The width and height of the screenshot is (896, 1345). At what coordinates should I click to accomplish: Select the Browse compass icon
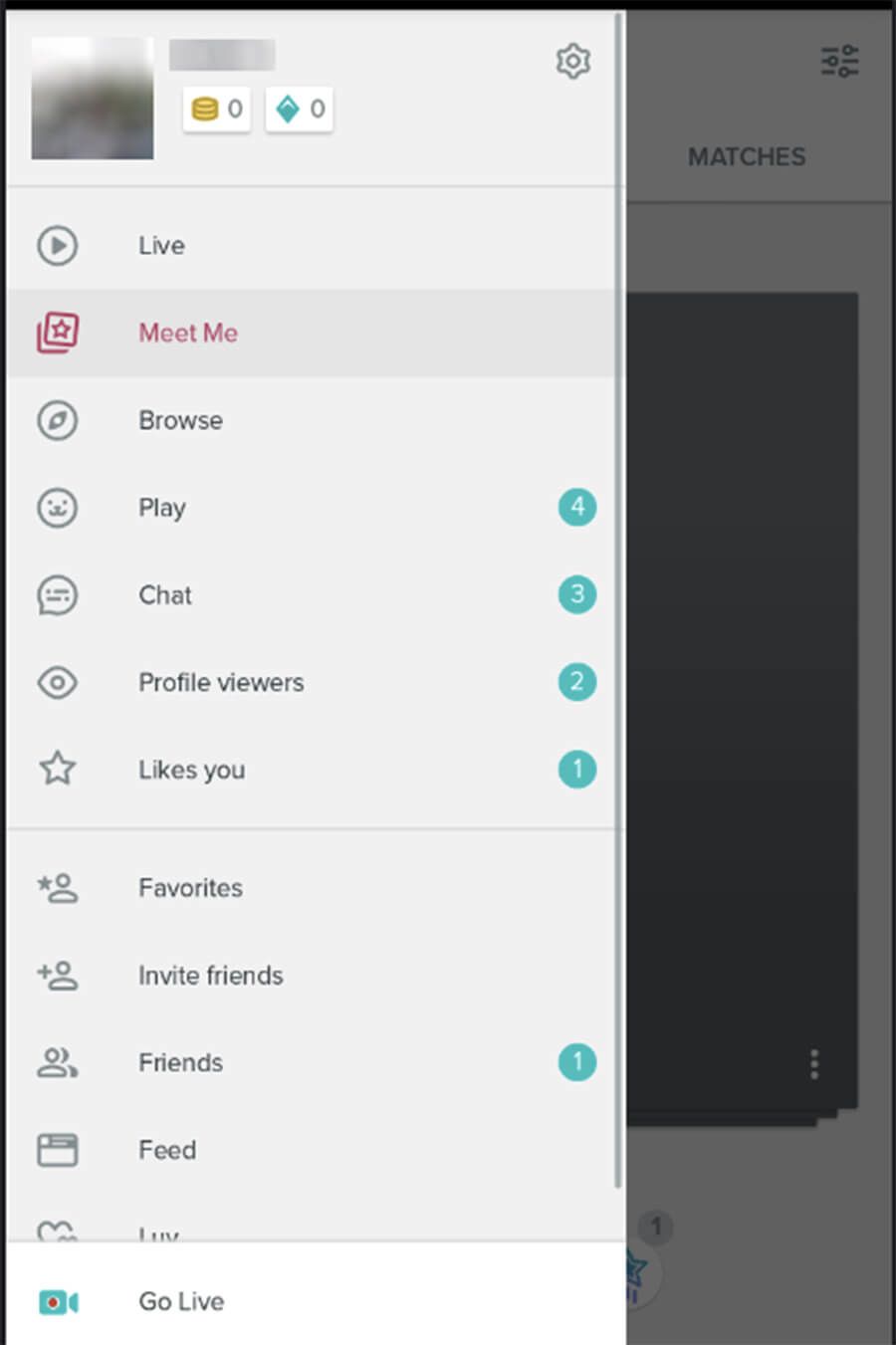pyautogui.click(x=57, y=420)
